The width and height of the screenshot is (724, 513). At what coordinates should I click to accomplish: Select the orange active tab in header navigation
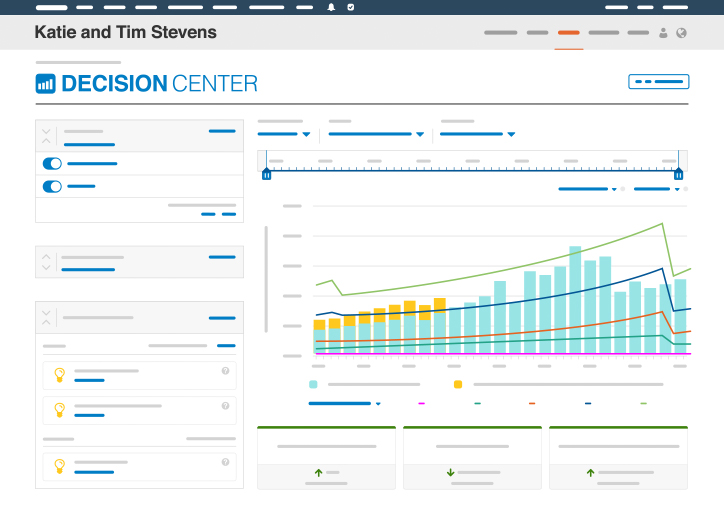click(568, 33)
